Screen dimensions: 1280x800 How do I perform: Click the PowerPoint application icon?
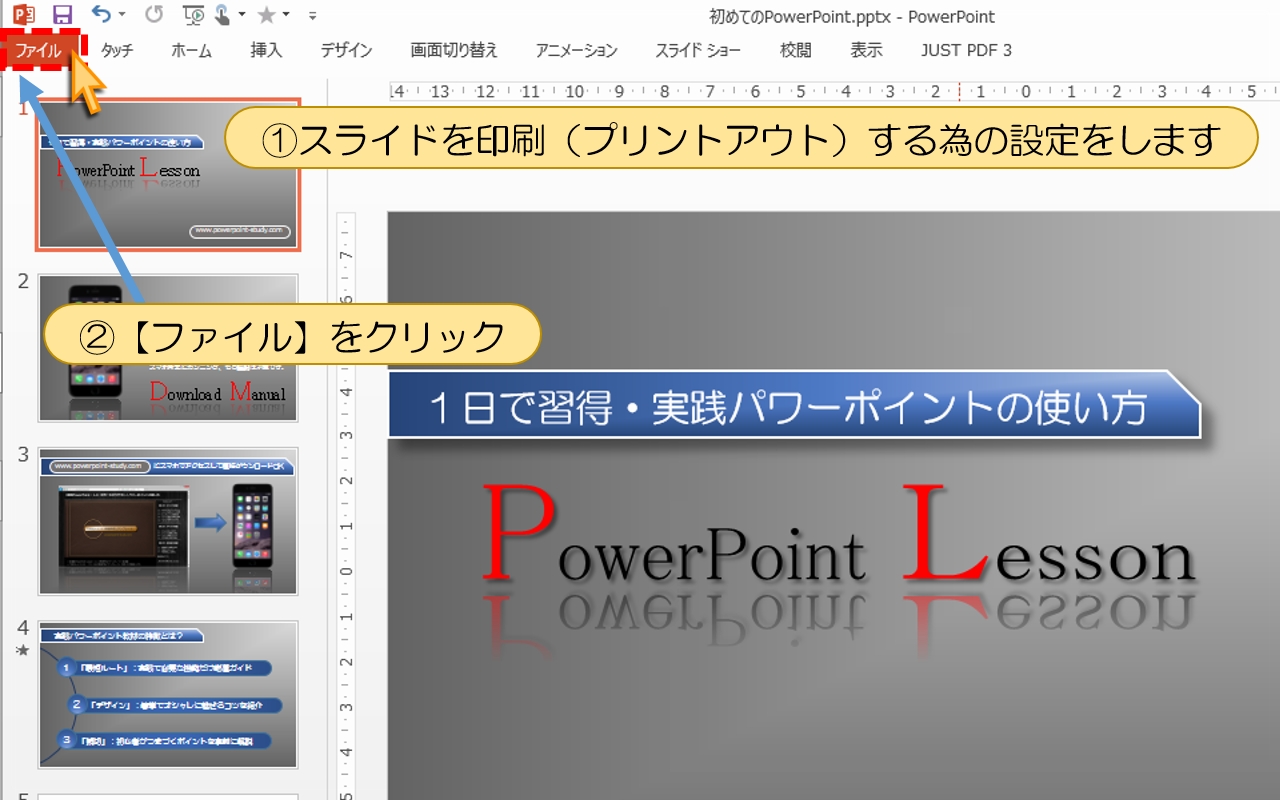(23, 15)
